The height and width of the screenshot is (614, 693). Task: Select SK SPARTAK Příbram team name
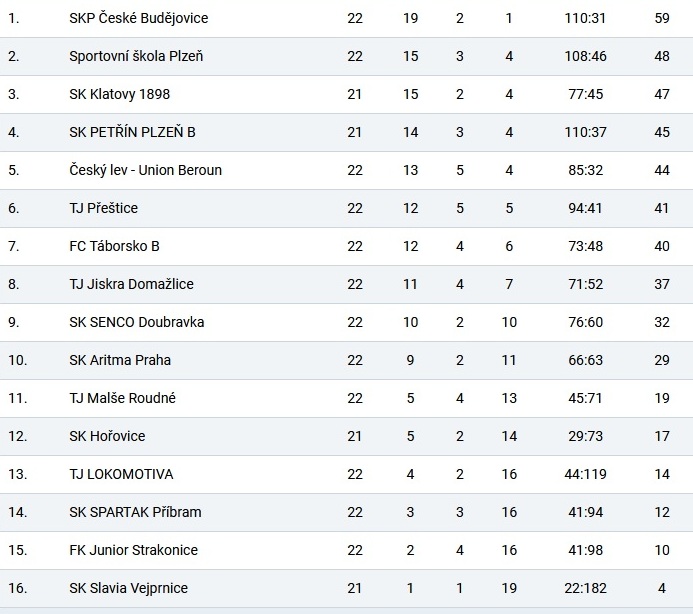135,512
